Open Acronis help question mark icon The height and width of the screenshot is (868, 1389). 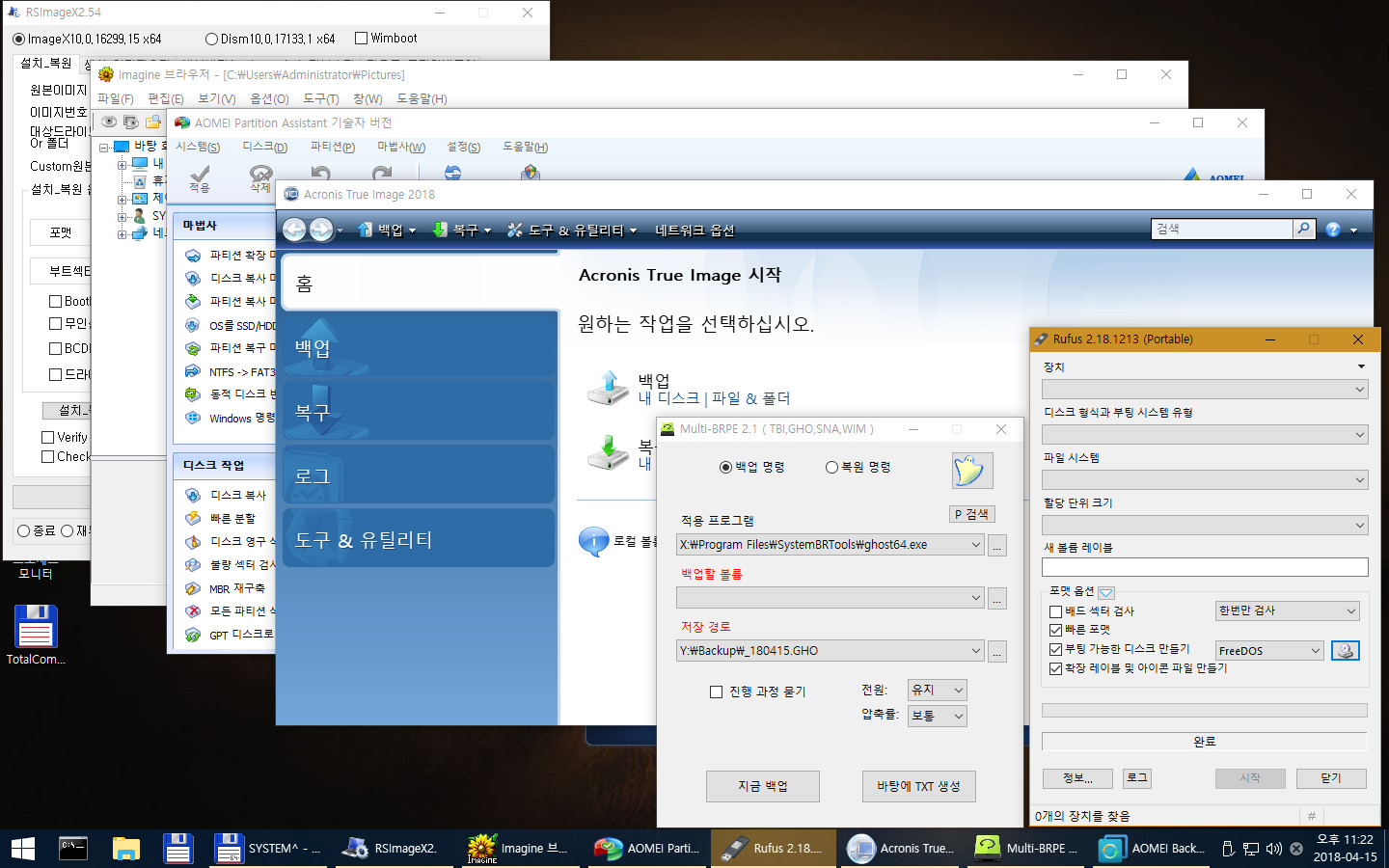(x=1333, y=230)
